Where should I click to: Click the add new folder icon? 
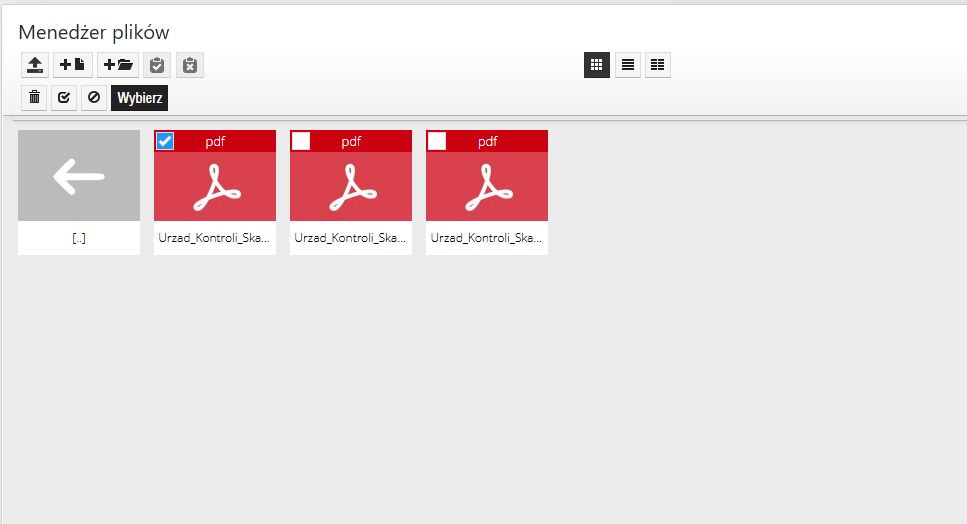pyautogui.click(x=118, y=66)
